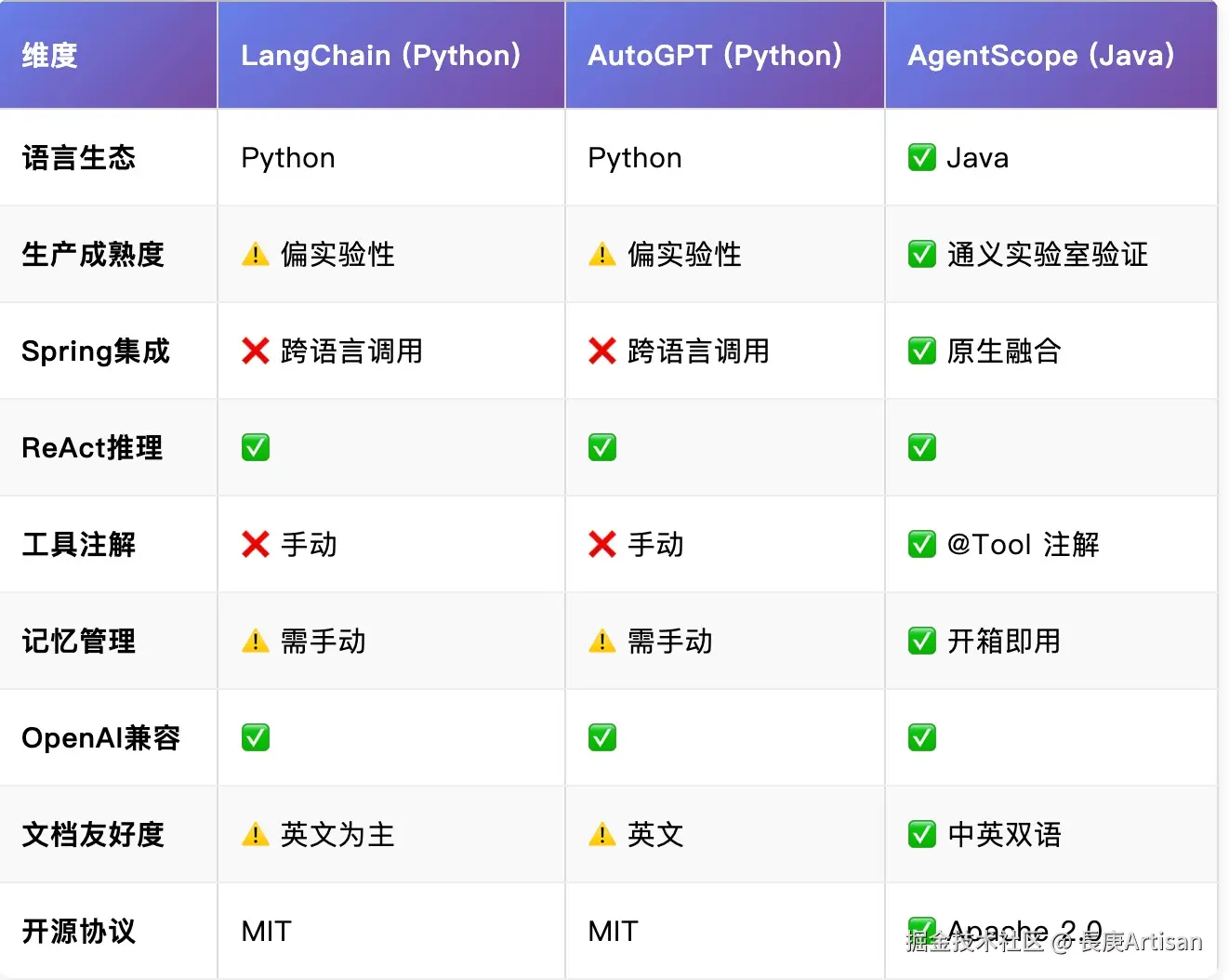Click red cross beside AutoGPT's 跨语言调用

(601, 351)
